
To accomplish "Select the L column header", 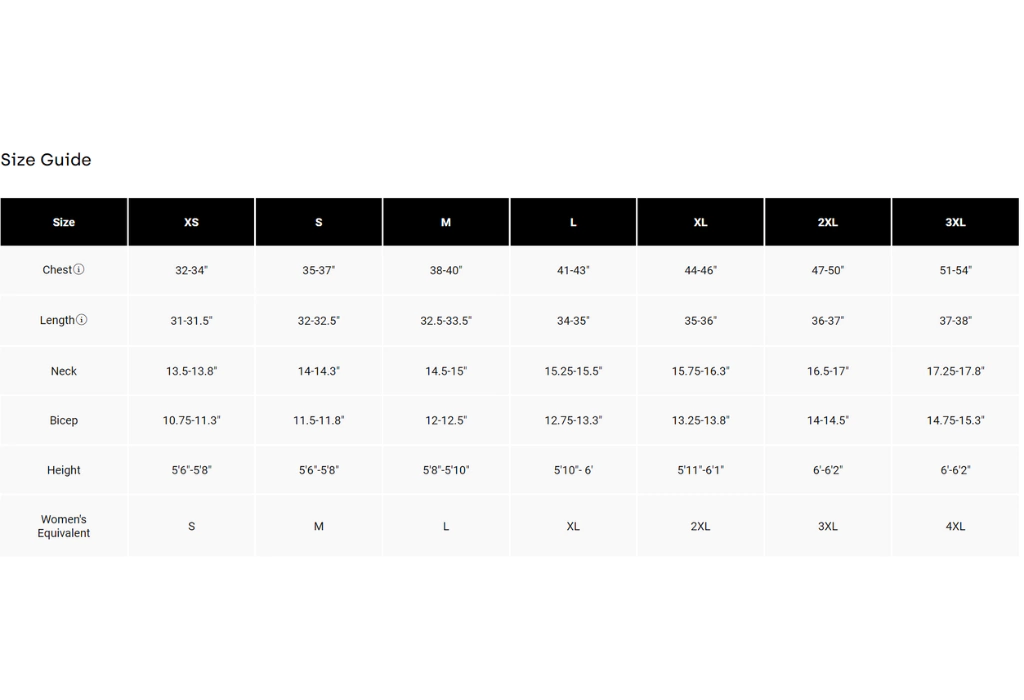I will (573, 222).
